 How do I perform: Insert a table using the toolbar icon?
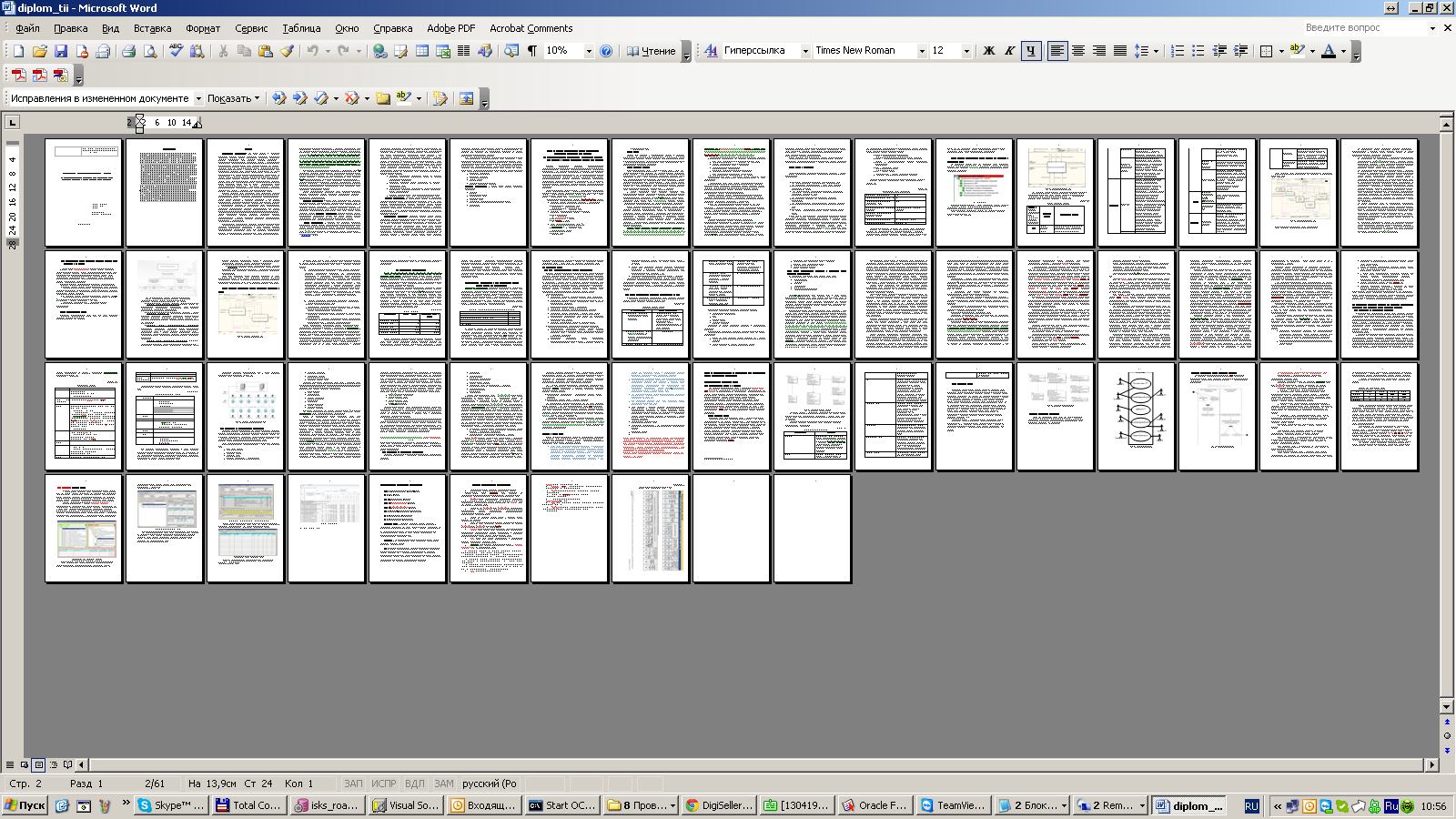422,51
